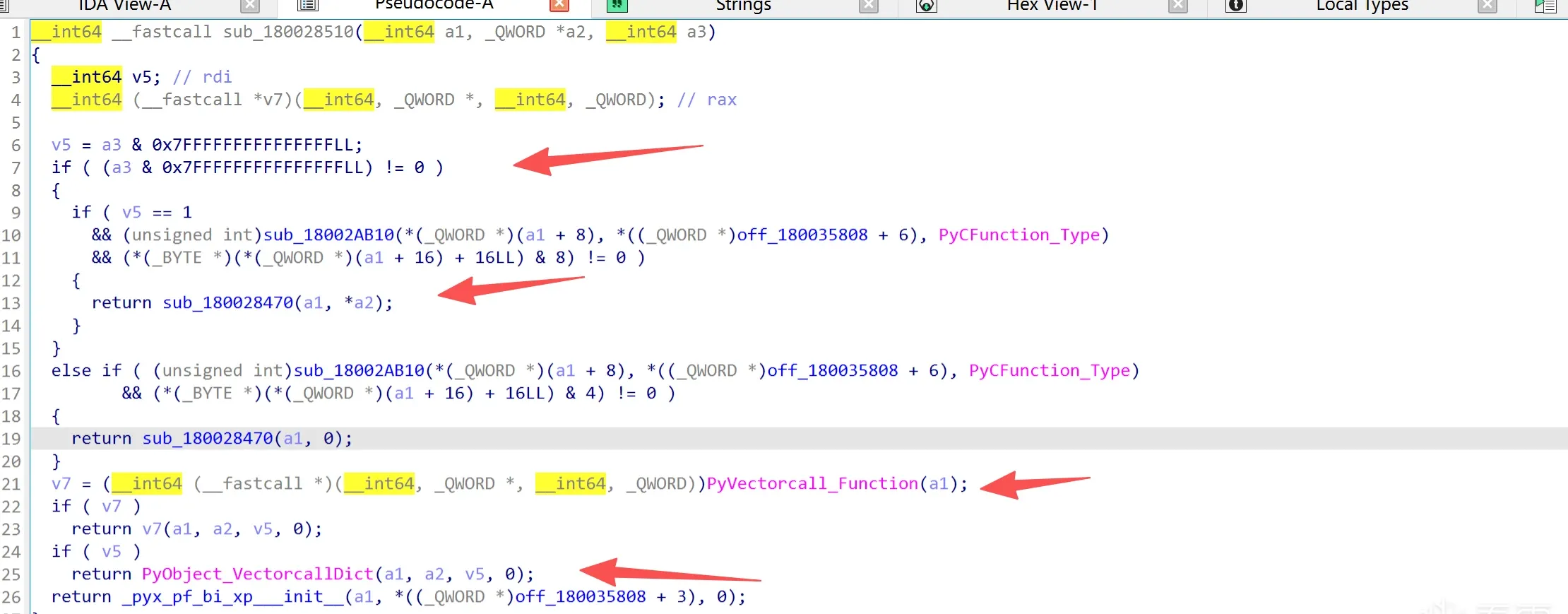The height and width of the screenshot is (614, 1568).
Task: Switch to the IDA View-A tab
Action: (x=124, y=6)
